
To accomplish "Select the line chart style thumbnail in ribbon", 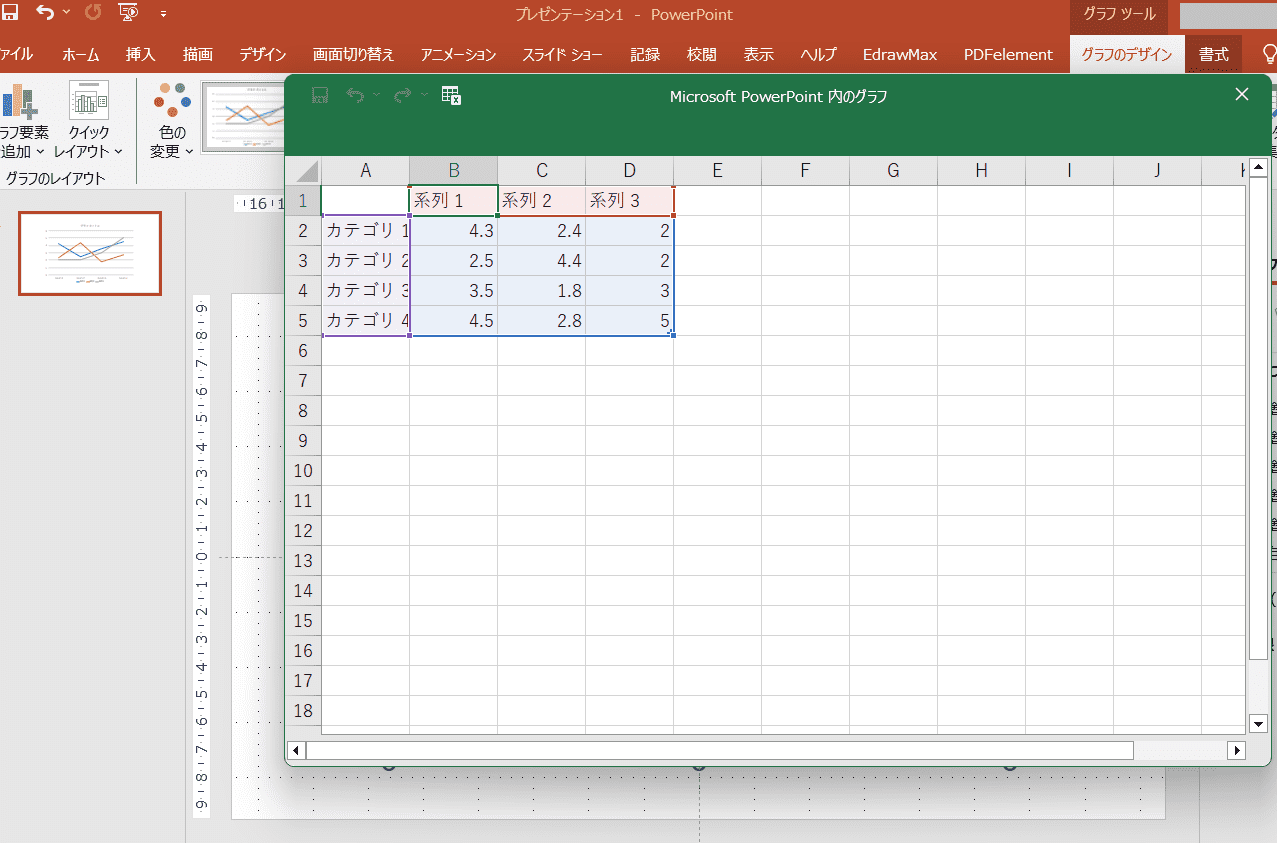I will tap(243, 117).
